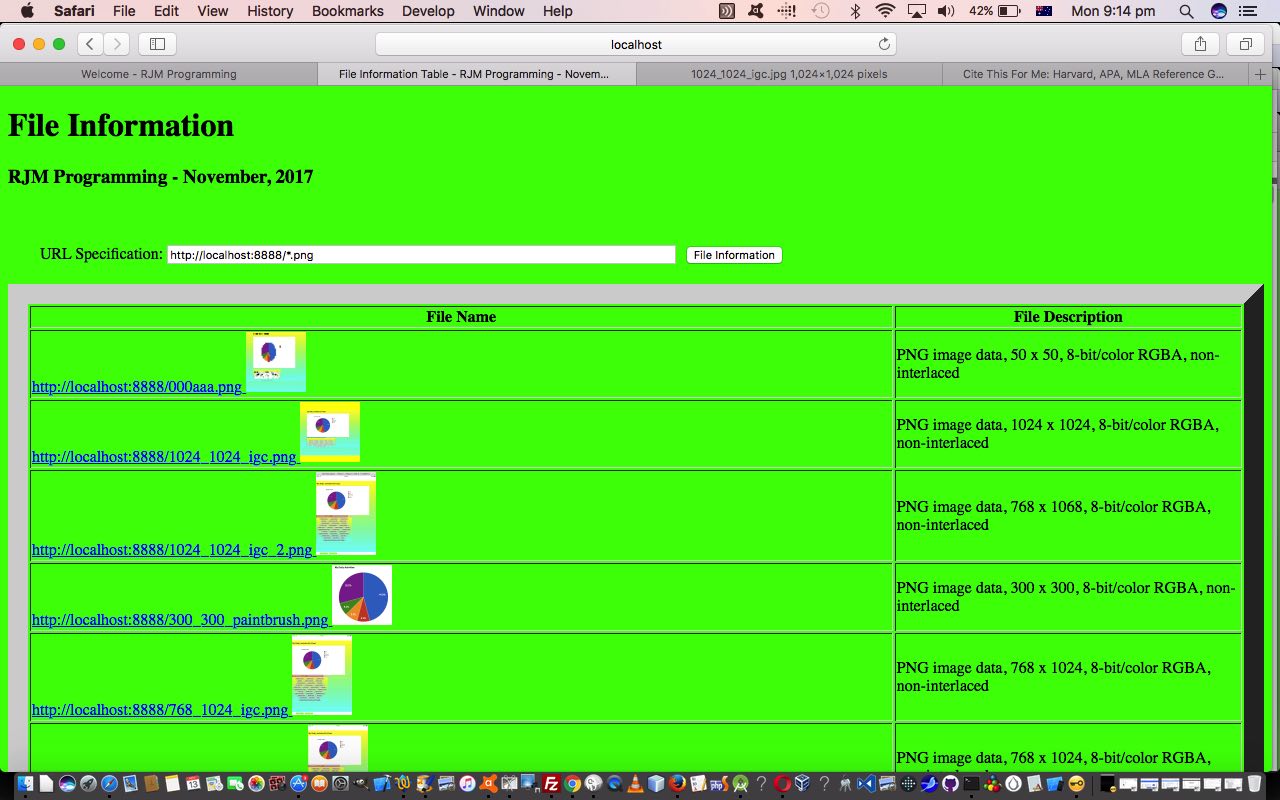
Task: Click the URL Specification text field
Action: pyautogui.click(x=421, y=255)
